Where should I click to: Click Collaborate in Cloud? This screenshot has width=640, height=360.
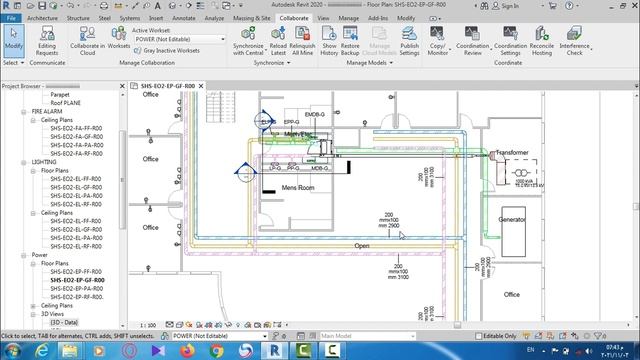pos(87,41)
